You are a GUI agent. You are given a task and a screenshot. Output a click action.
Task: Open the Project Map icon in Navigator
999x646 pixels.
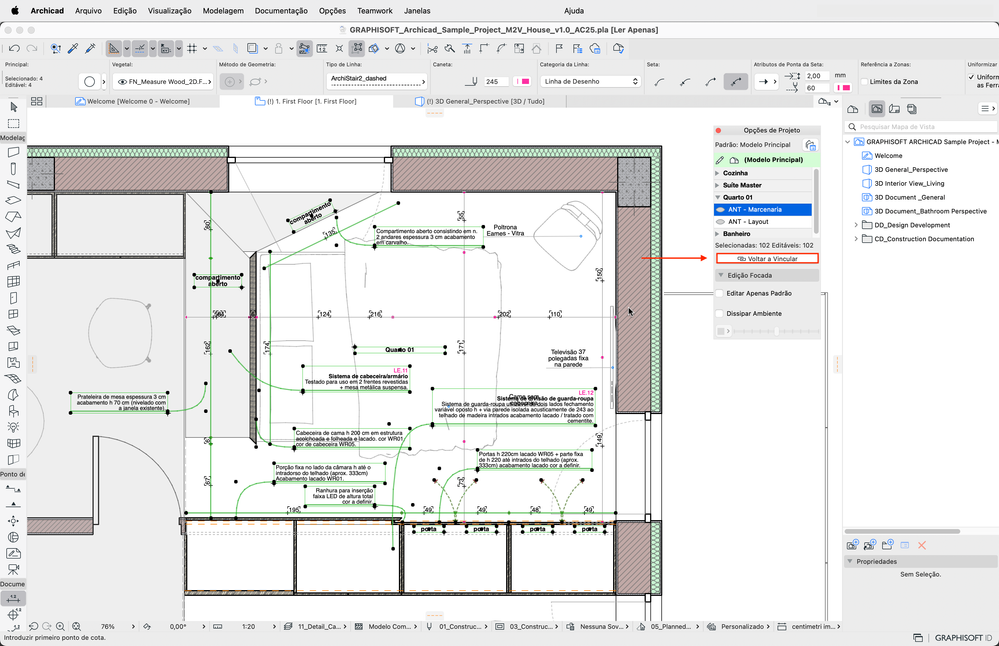[852, 109]
